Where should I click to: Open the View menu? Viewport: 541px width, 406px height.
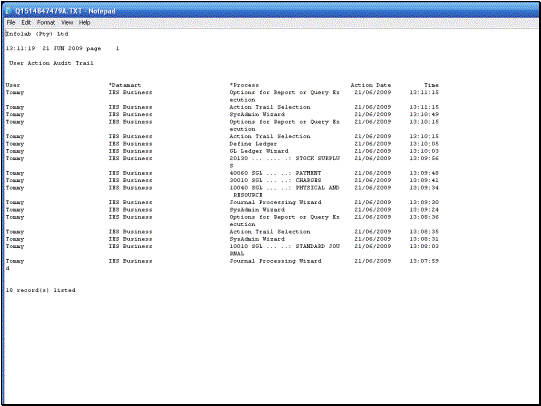point(67,22)
